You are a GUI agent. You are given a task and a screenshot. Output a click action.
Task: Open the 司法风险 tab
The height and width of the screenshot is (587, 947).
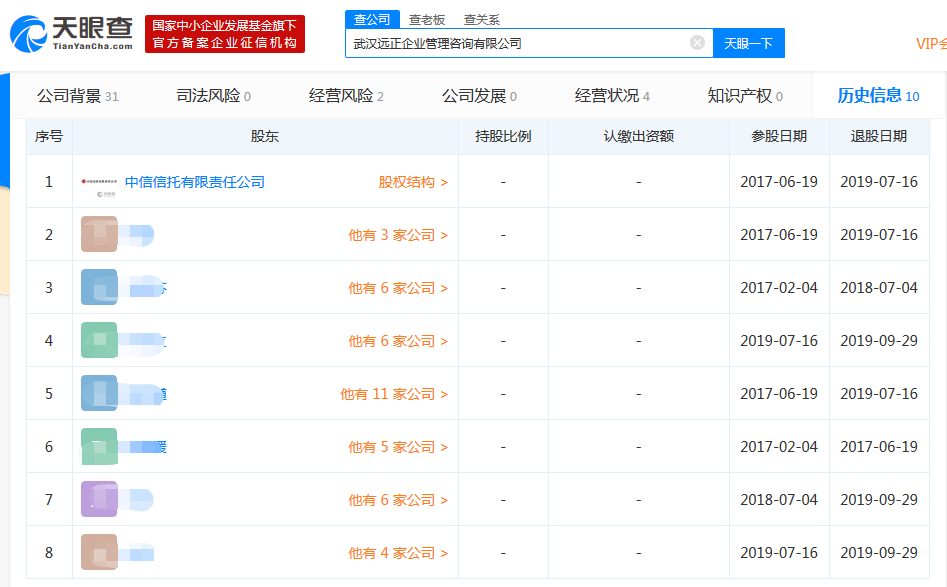[213, 96]
